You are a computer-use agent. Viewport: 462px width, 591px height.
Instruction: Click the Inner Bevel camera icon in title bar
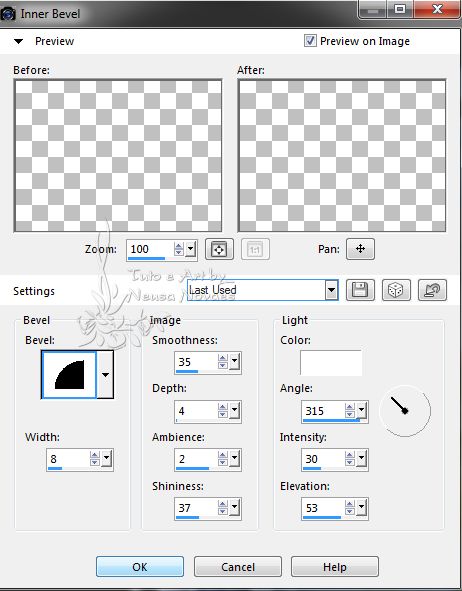pos(8,14)
